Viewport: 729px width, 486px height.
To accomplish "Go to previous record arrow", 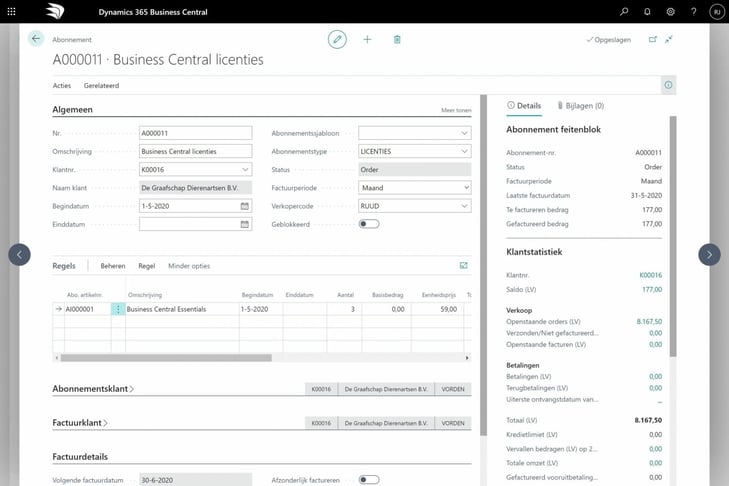I will (20, 254).
